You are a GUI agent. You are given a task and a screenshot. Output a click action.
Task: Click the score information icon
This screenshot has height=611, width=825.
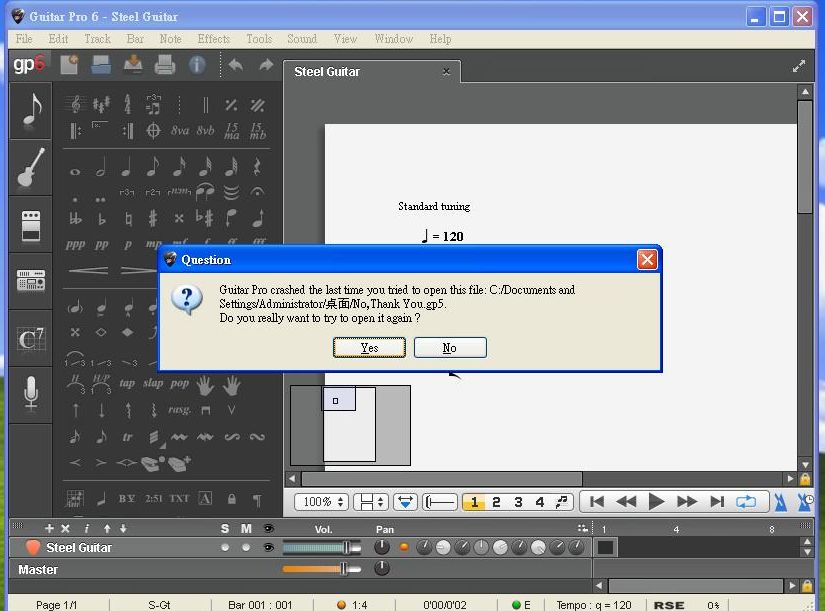197,65
